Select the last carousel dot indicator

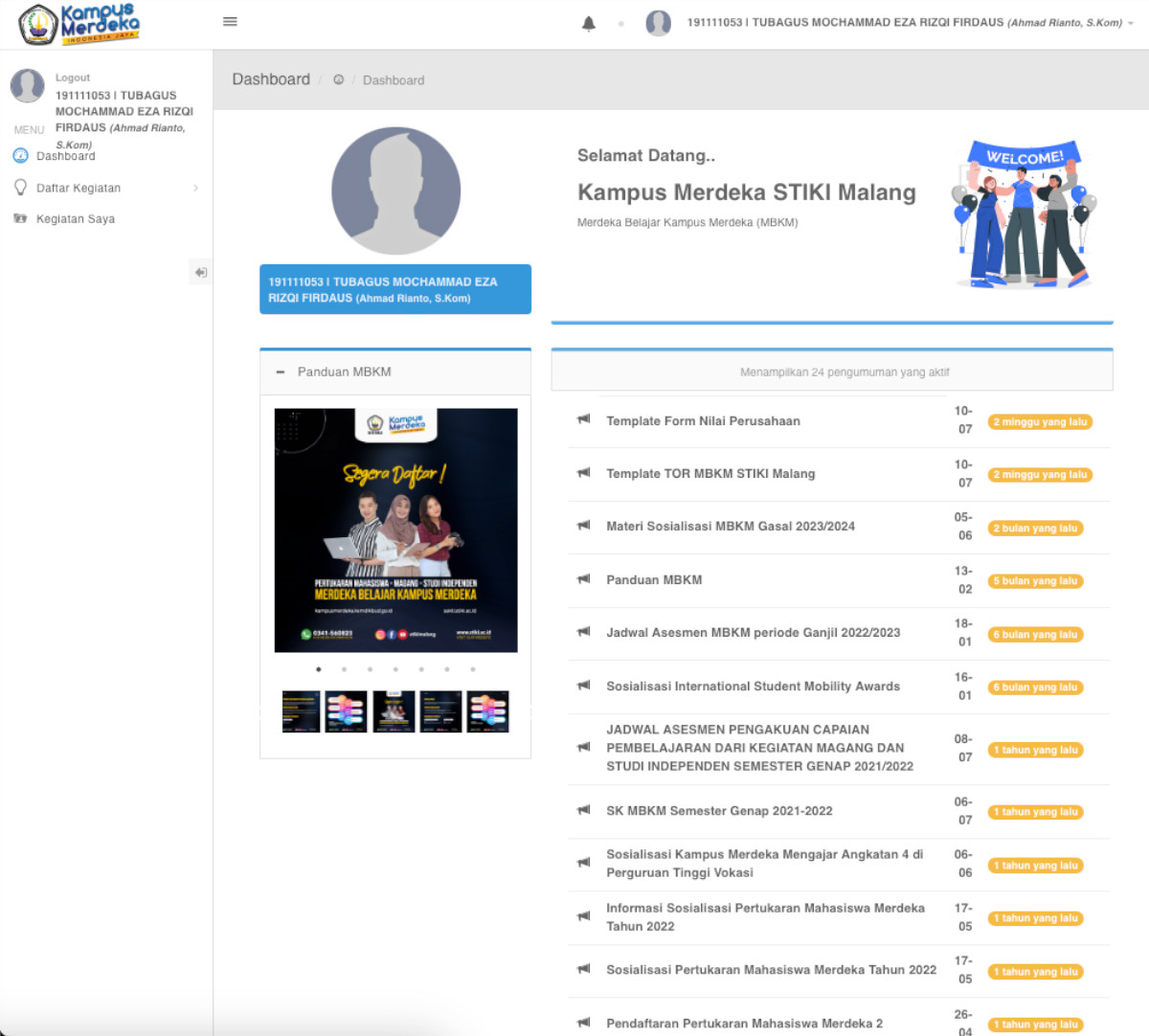pyautogui.click(x=472, y=669)
